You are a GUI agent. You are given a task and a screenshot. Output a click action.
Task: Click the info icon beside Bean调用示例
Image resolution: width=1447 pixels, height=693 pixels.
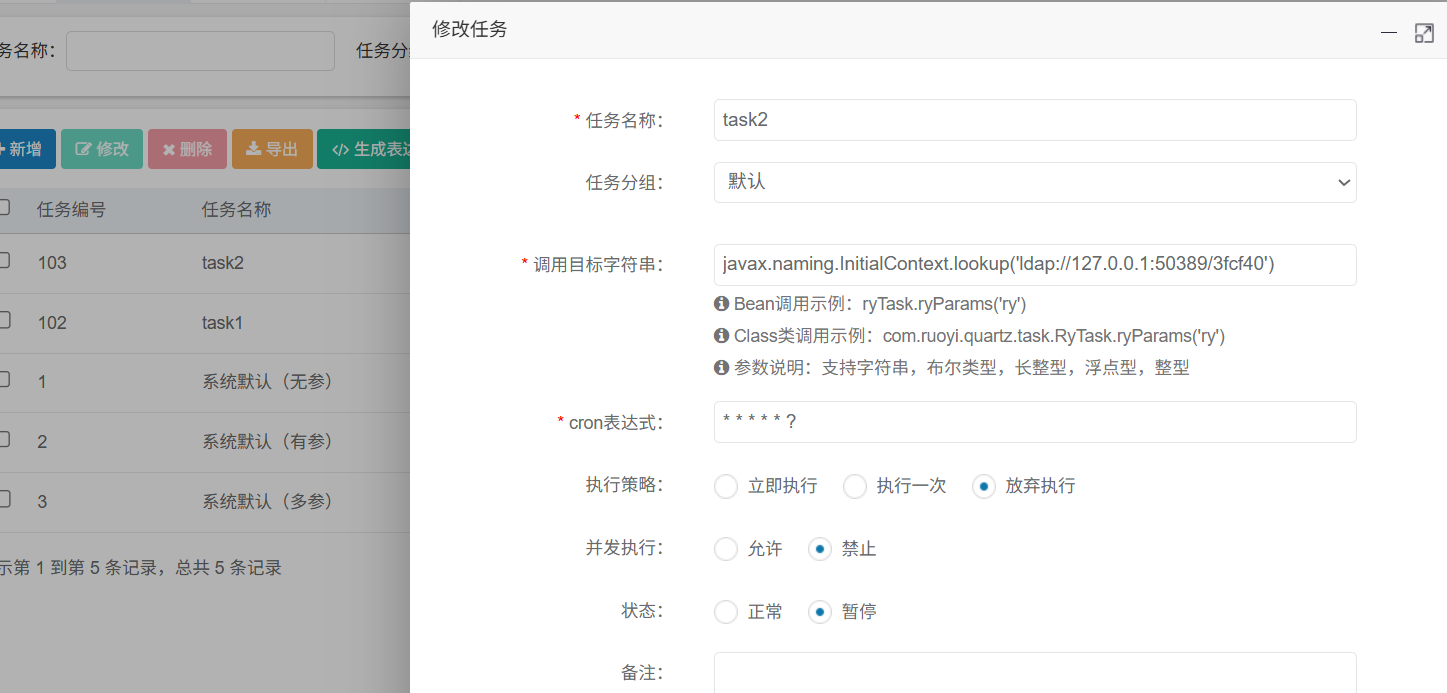(x=721, y=303)
